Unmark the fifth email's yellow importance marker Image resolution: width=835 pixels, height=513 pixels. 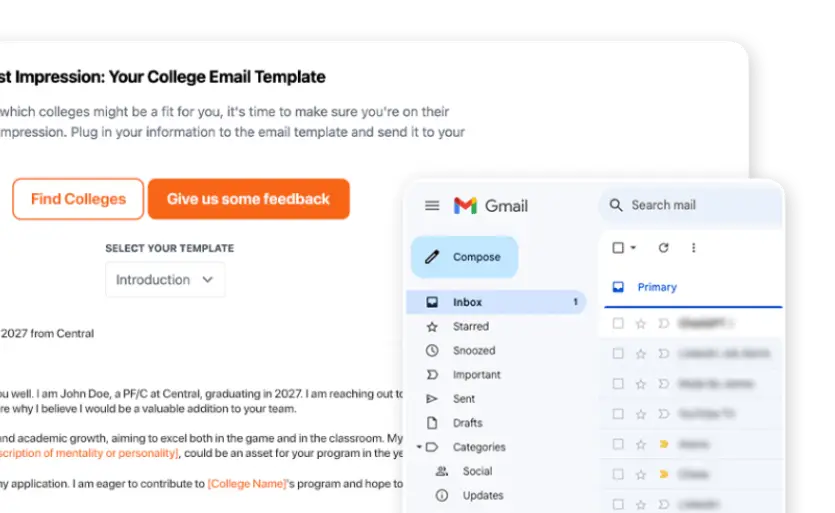pyautogui.click(x=664, y=444)
